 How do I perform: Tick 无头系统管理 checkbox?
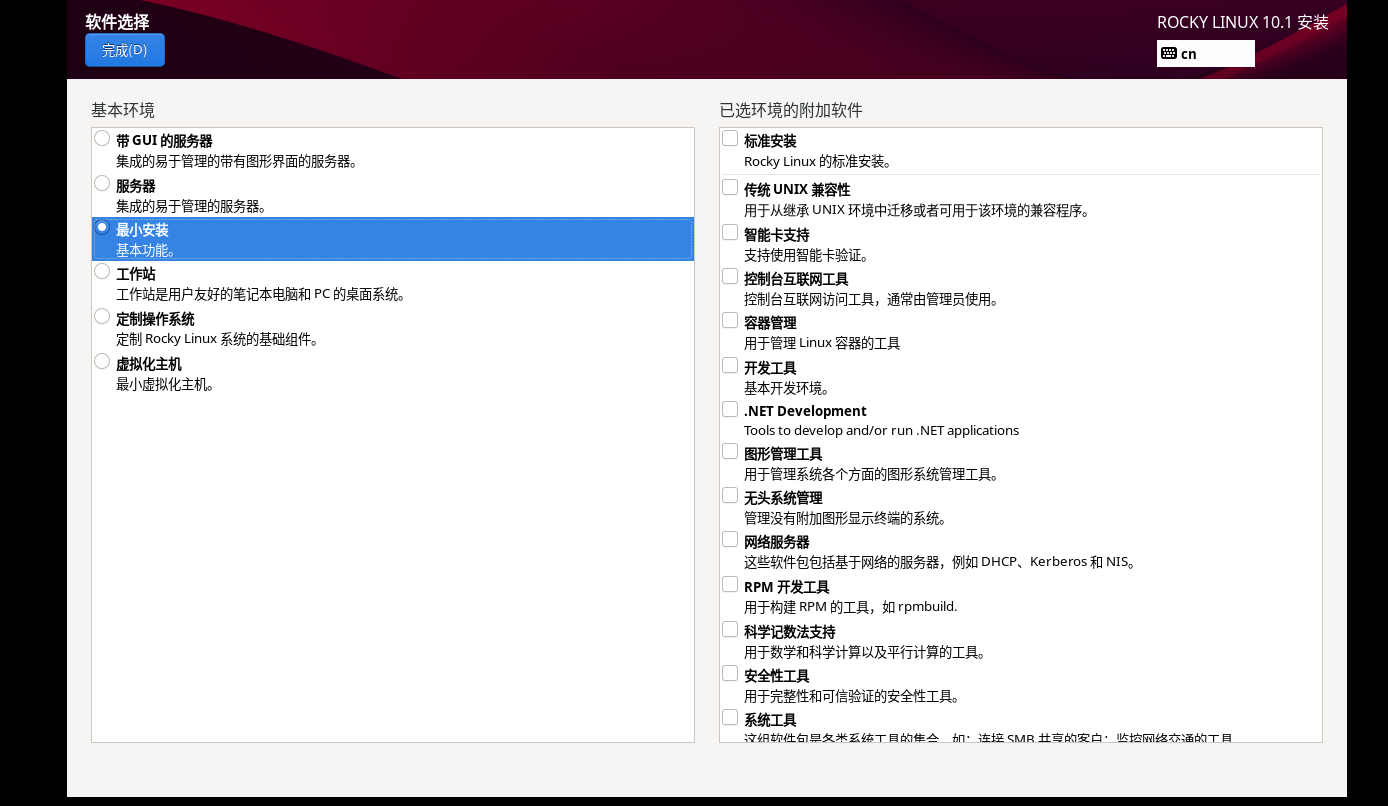[731, 495]
